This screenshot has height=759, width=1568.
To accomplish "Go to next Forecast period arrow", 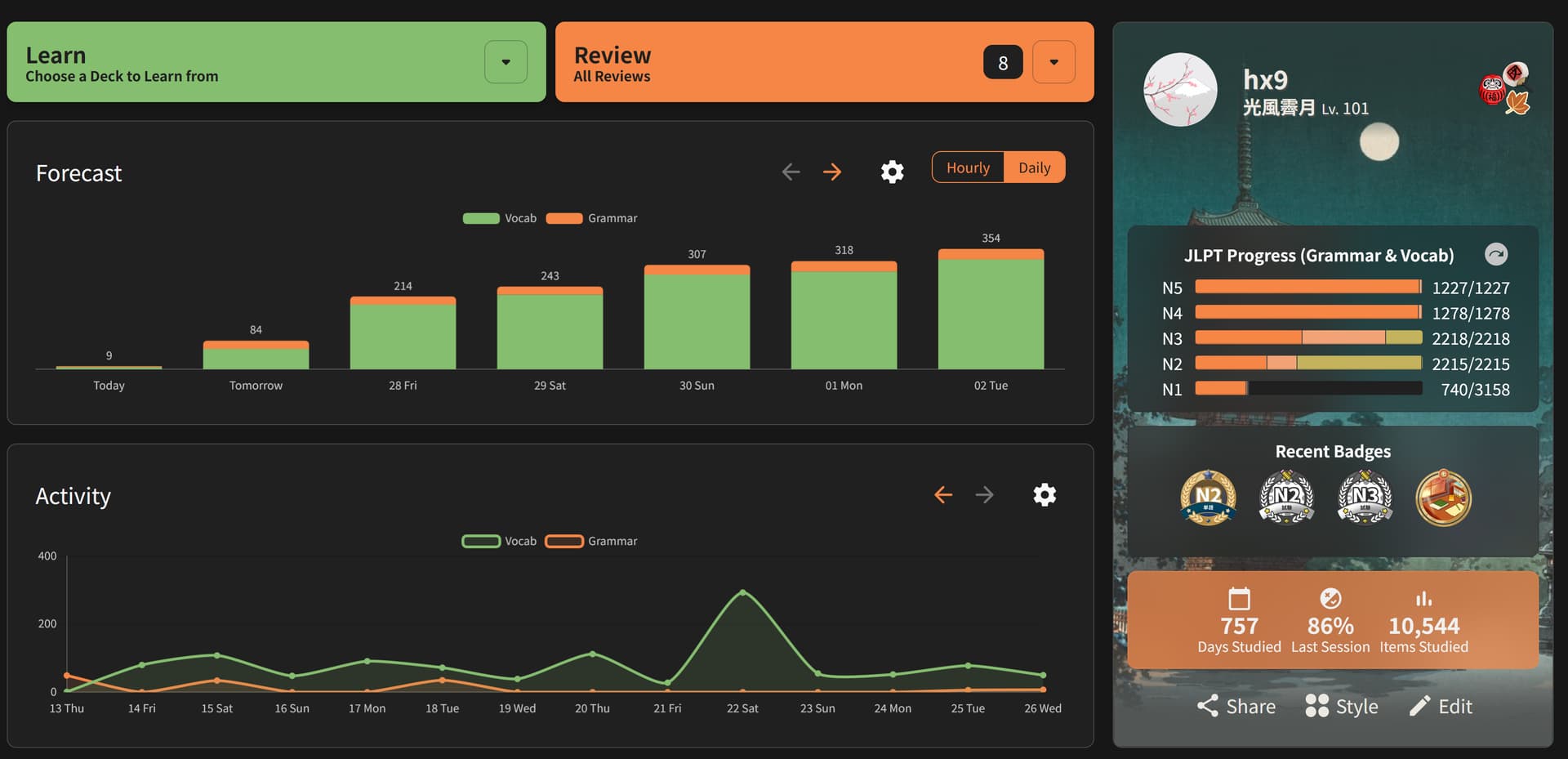I will 831,172.
